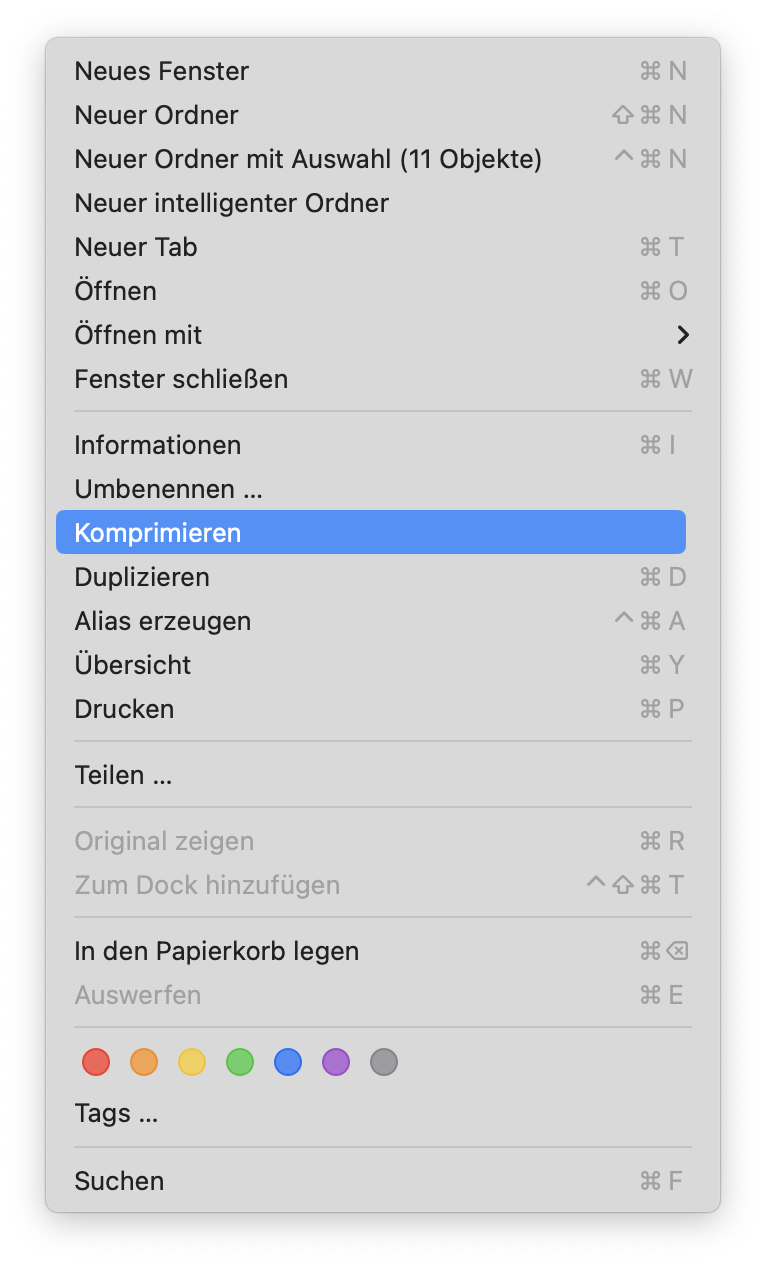Select the yellow tag dot
The width and height of the screenshot is (766, 1266).
pos(192,1062)
